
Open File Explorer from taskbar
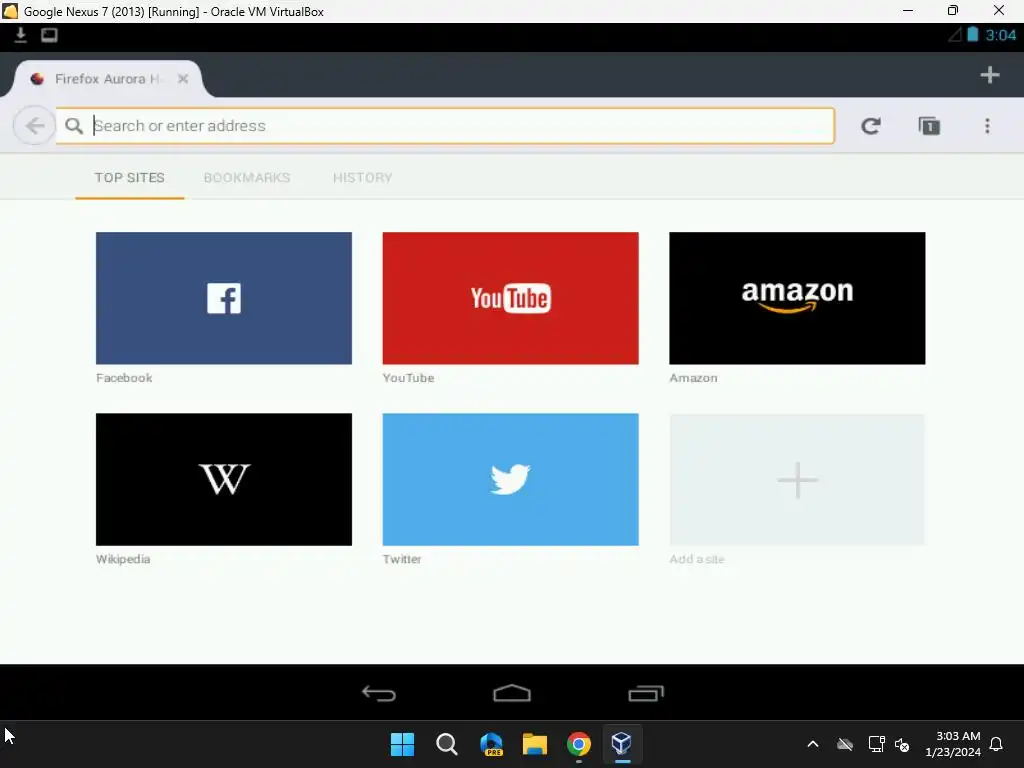[535, 744]
